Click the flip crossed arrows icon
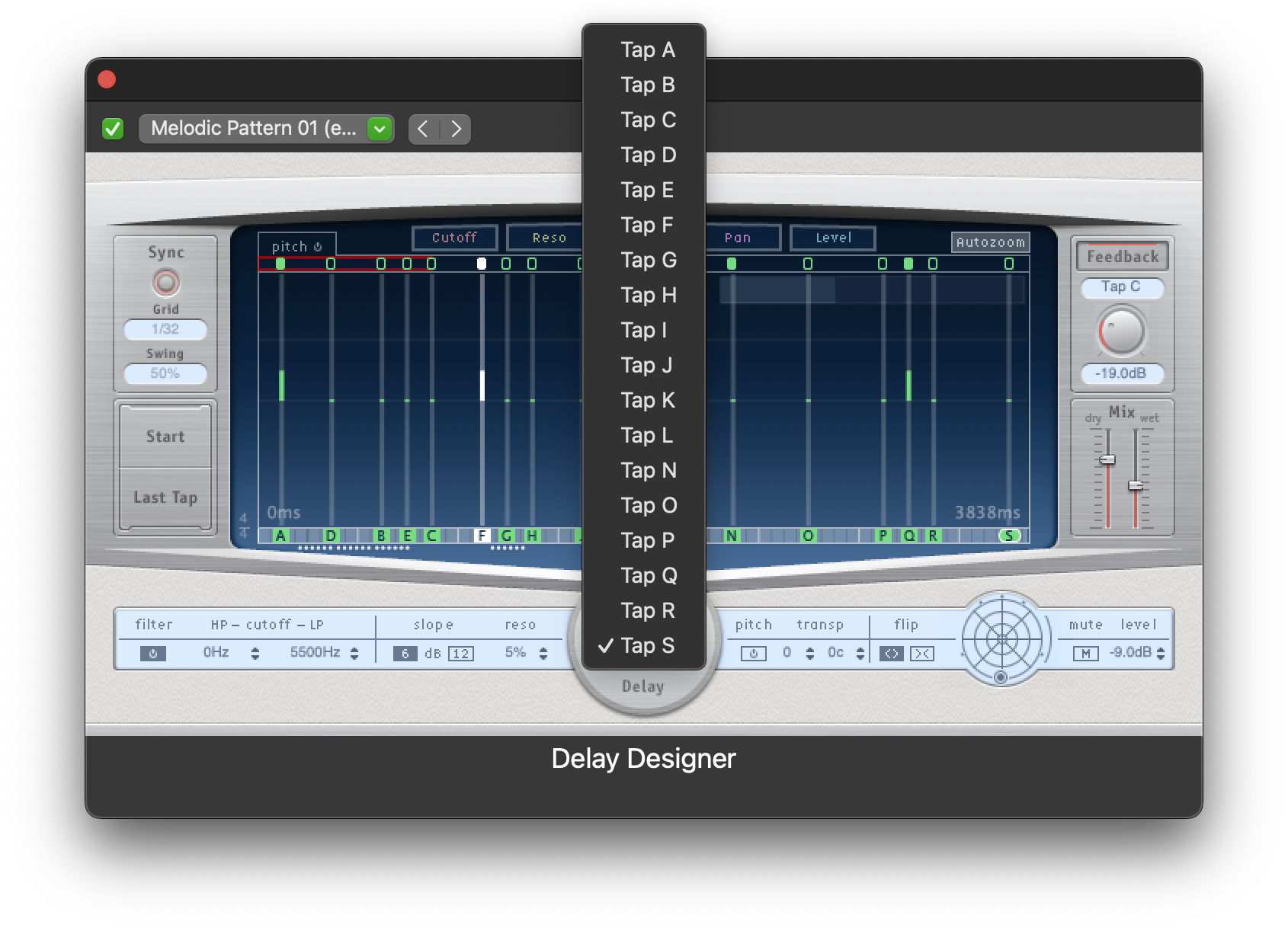1288x931 pixels. [922, 654]
